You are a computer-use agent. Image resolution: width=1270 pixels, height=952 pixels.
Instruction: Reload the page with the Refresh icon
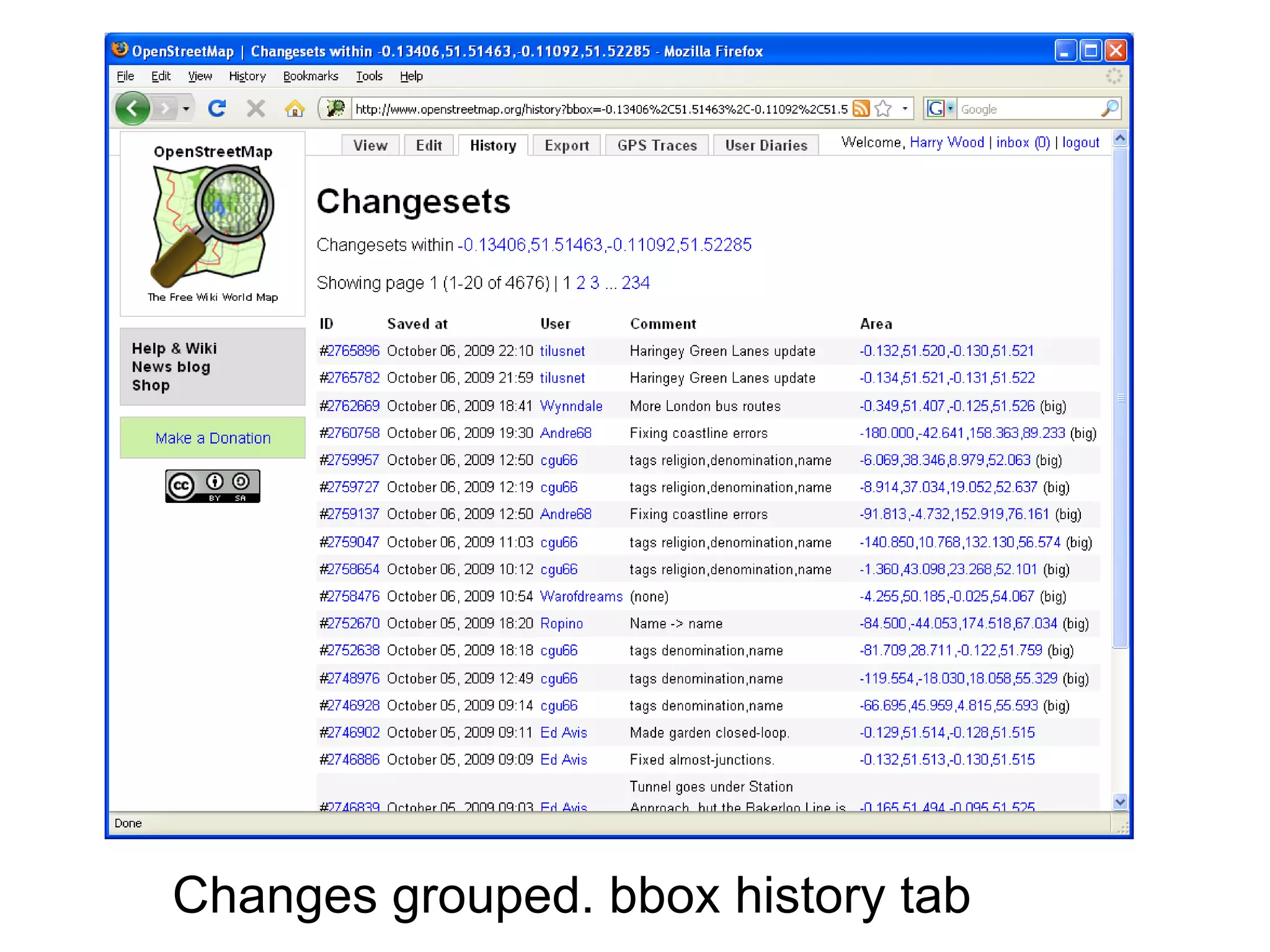pos(216,109)
